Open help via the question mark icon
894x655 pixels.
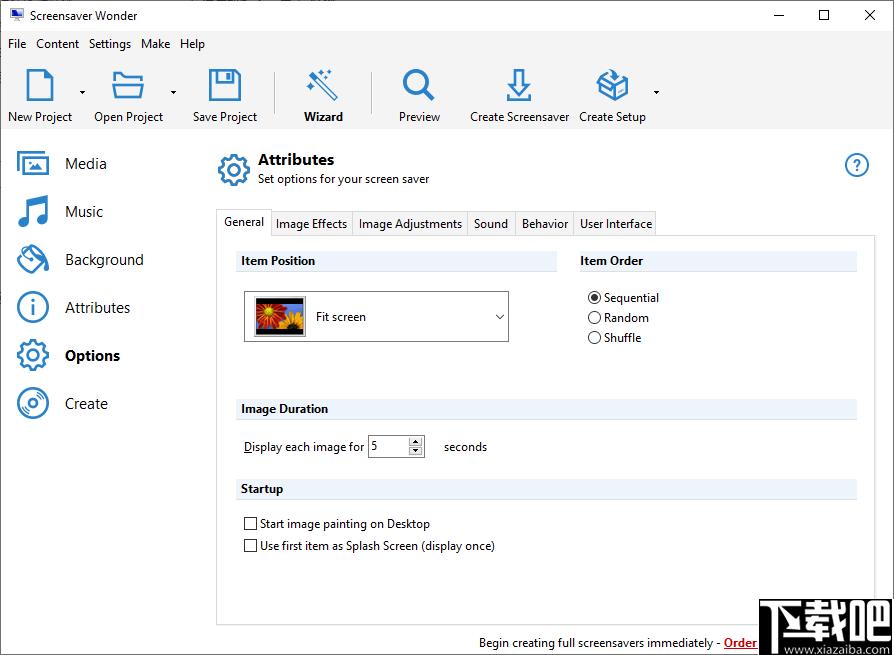coord(856,165)
